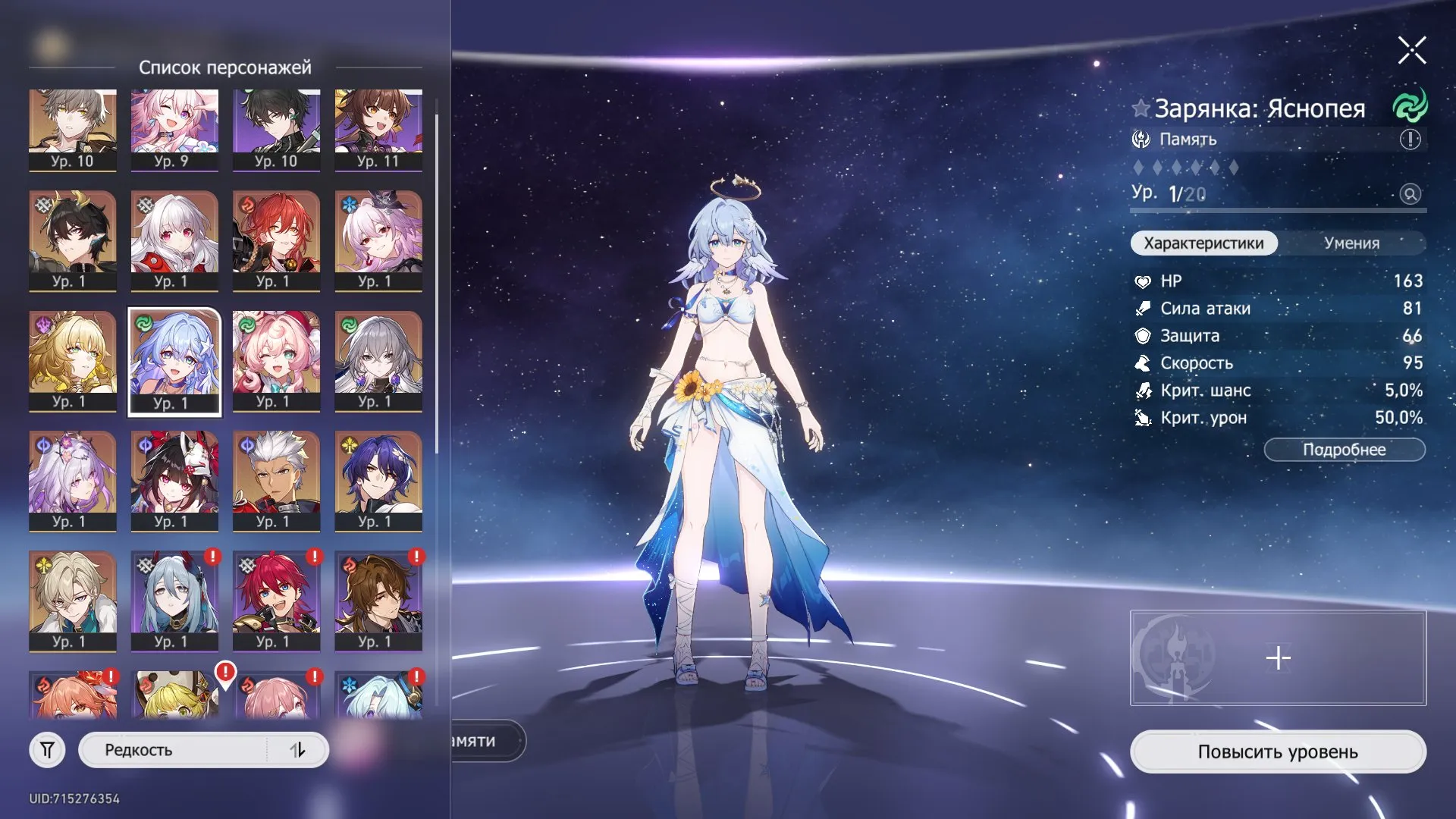Toggle the sort order arrows icon
This screenshot has width=1456, height=819.
pyautogui.click(x=297, y=750)
